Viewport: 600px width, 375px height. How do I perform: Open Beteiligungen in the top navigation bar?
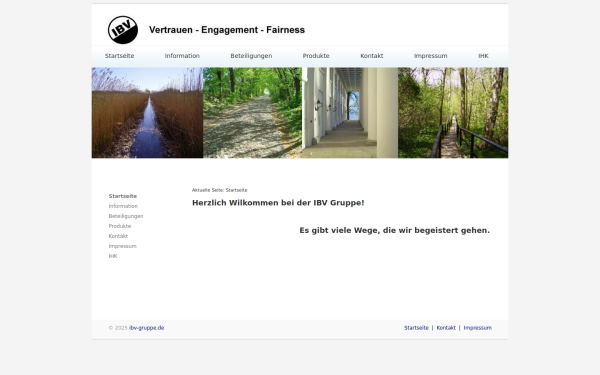(x=251, y=56)
